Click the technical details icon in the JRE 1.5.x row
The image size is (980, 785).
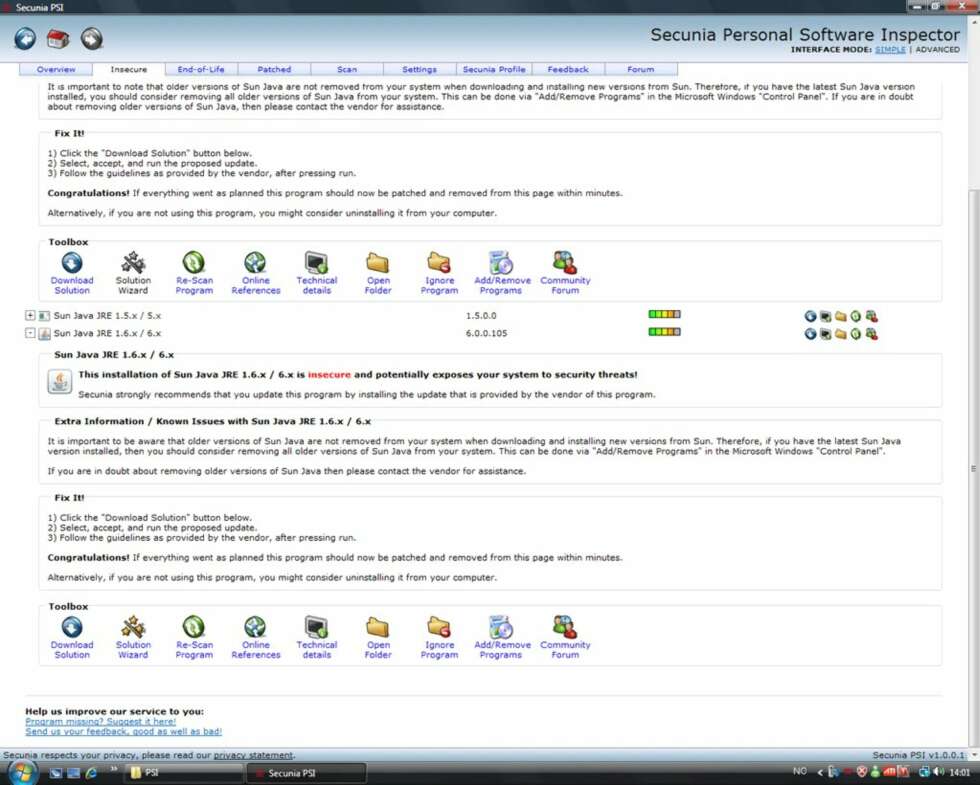(826, 316)
